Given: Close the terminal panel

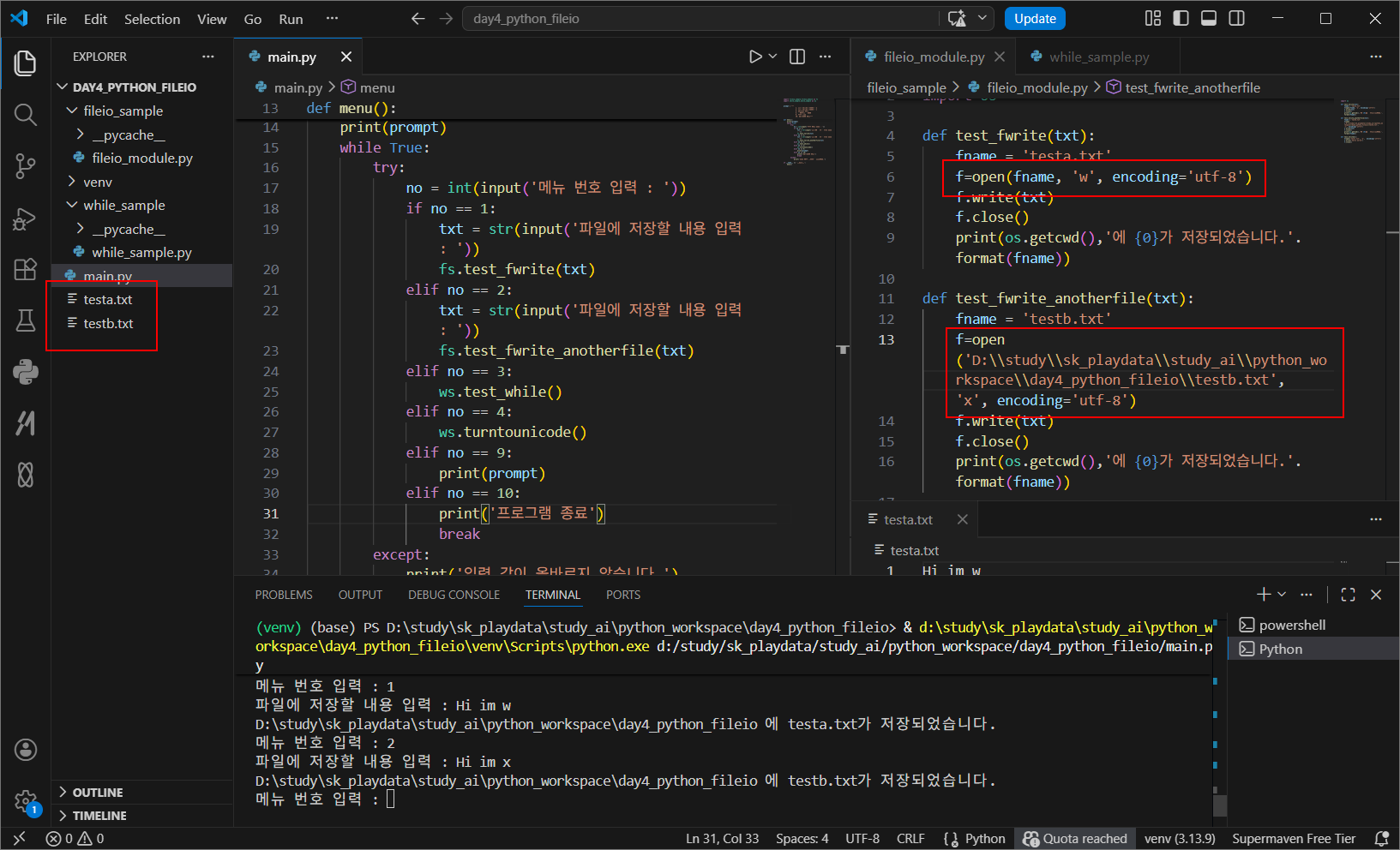Looking at the screenshot, I should coord(1376,595).
